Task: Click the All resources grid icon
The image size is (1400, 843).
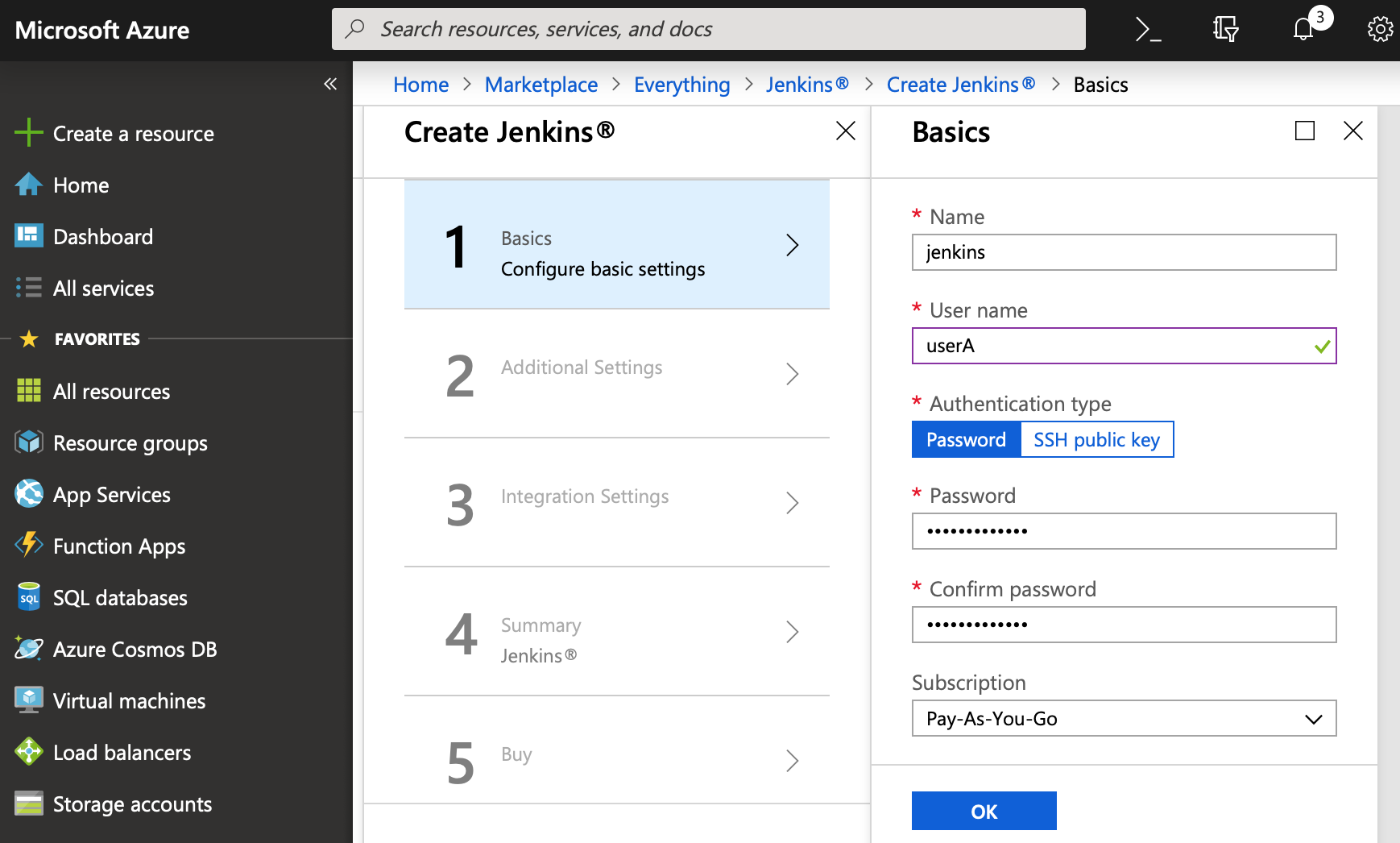Action: click(x=28, y=391)
